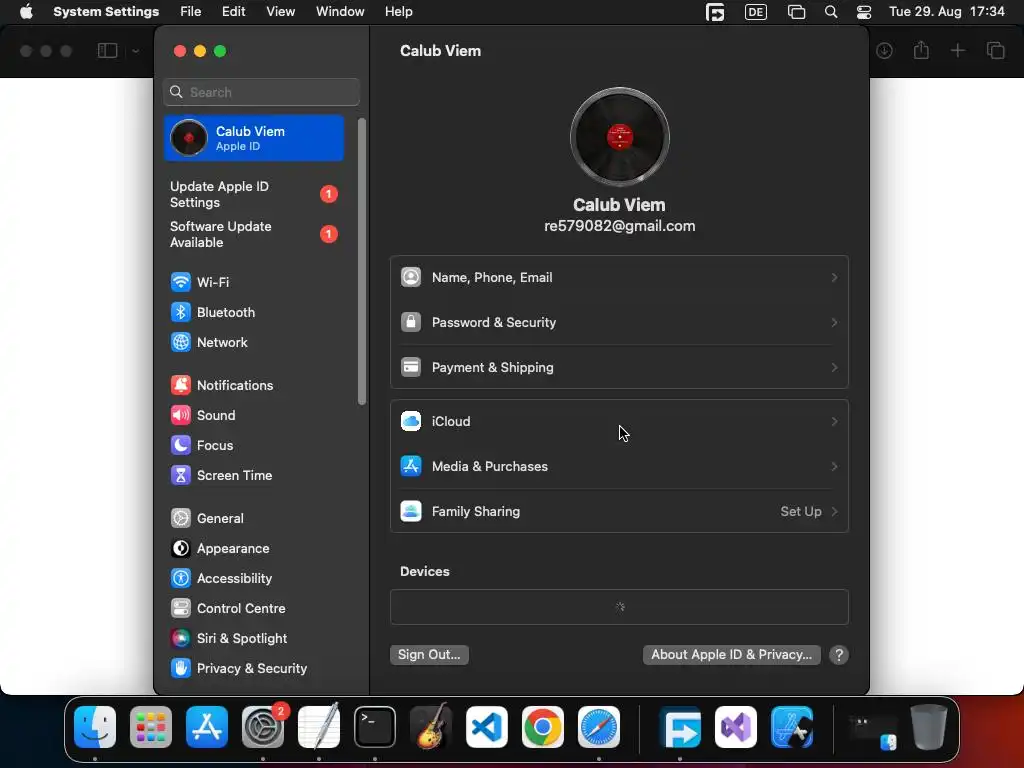Click the sidebar scrollbar
Image resolution: width=1024 pixels, height=768 pixels.
362,261
